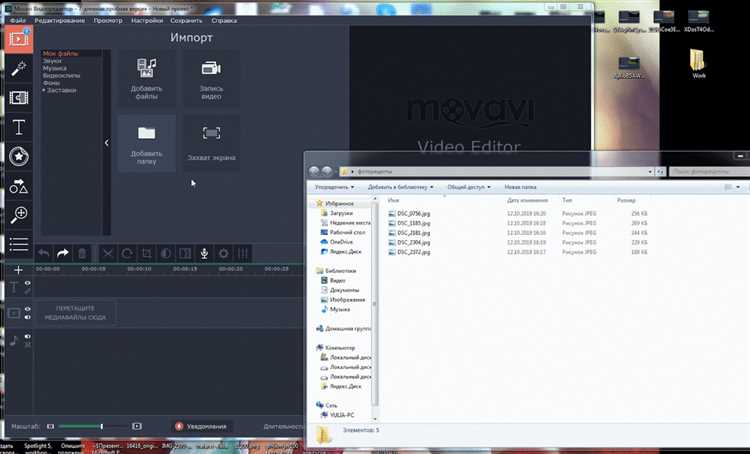Click the Redo arrow in Movavi toolbar
This screenshot has width=750, height=454.
click(63, 254)
